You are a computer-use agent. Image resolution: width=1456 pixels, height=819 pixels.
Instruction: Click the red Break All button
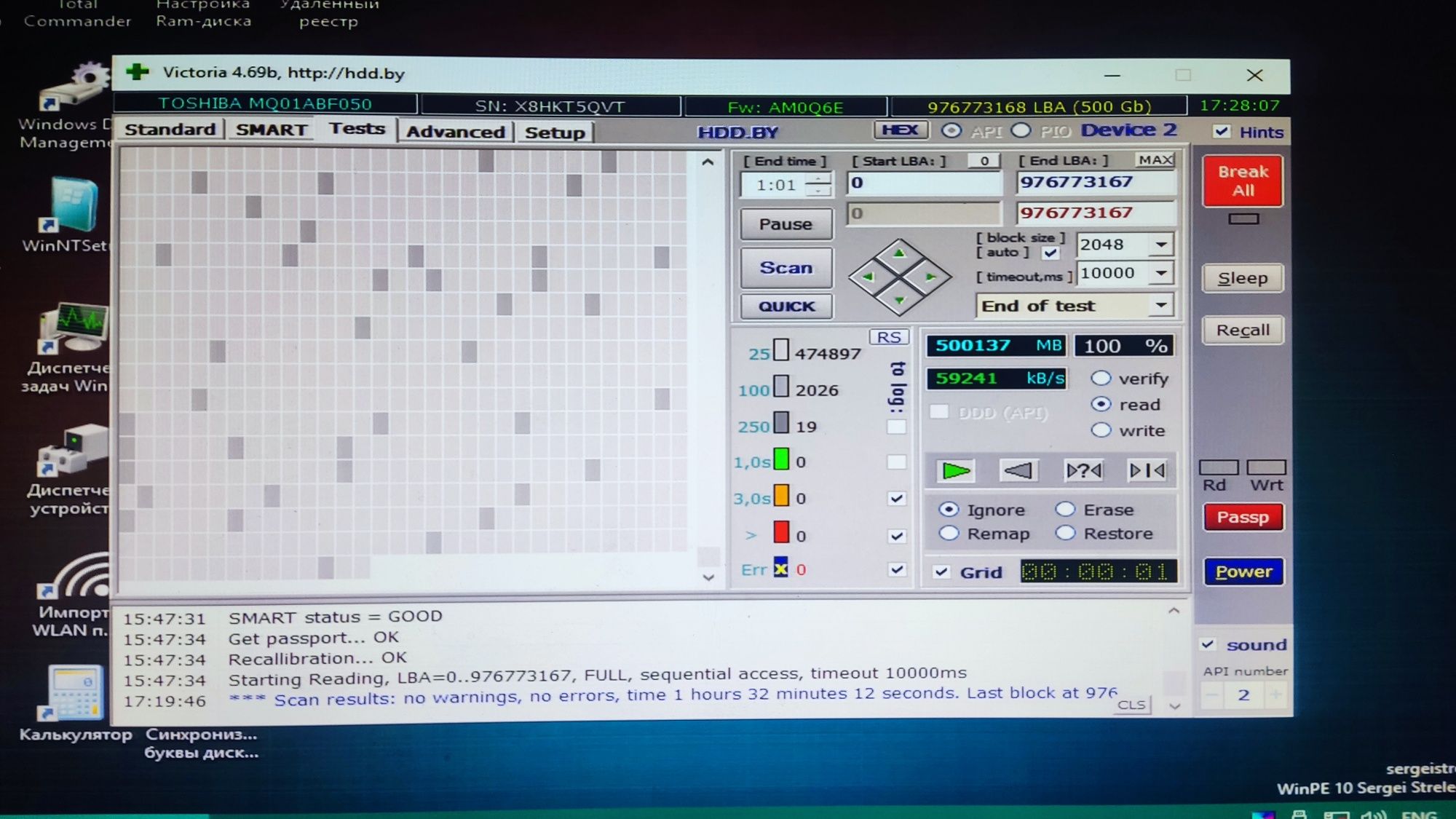[x=1243, y=181]
